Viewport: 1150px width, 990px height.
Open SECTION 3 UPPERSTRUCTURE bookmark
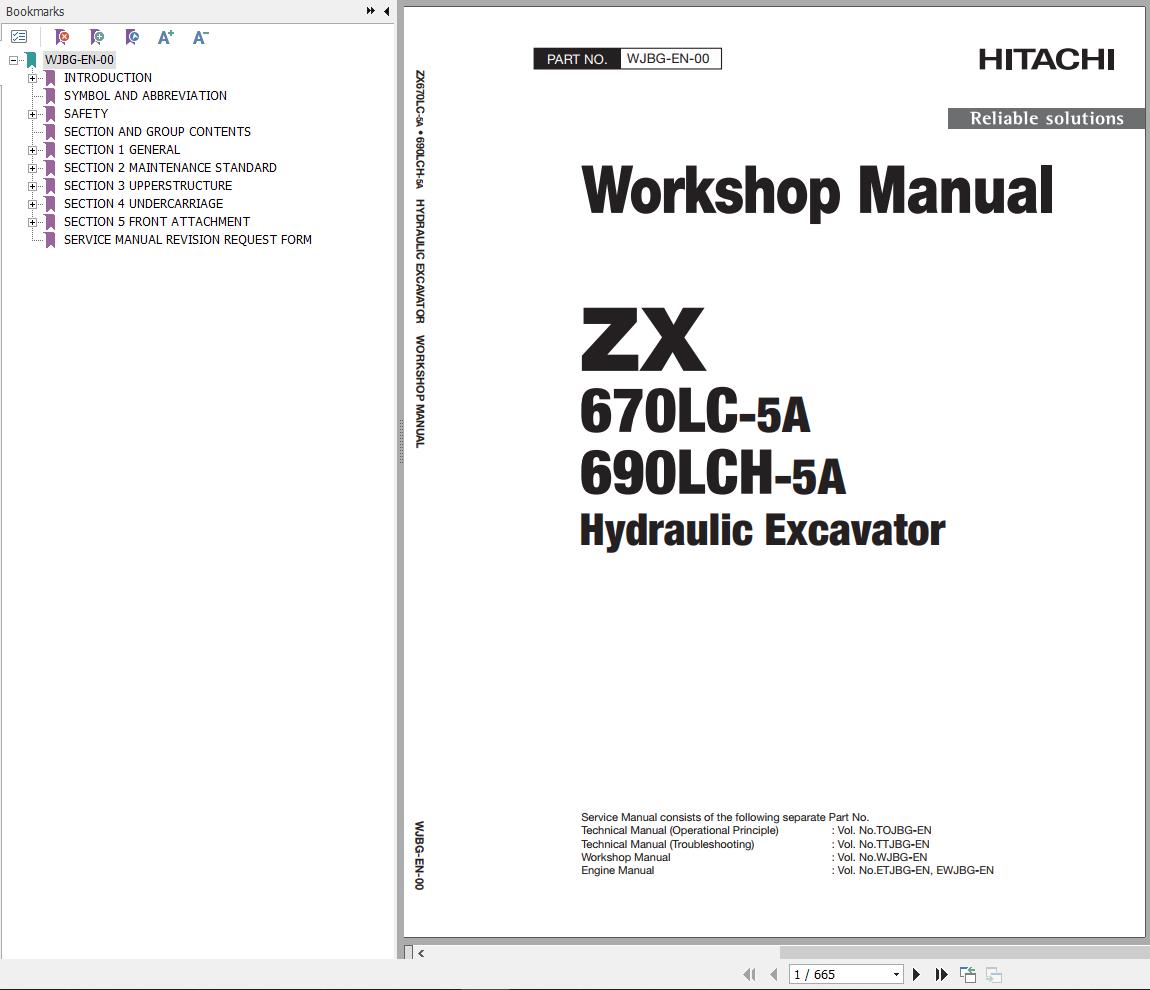coord(148,186)
